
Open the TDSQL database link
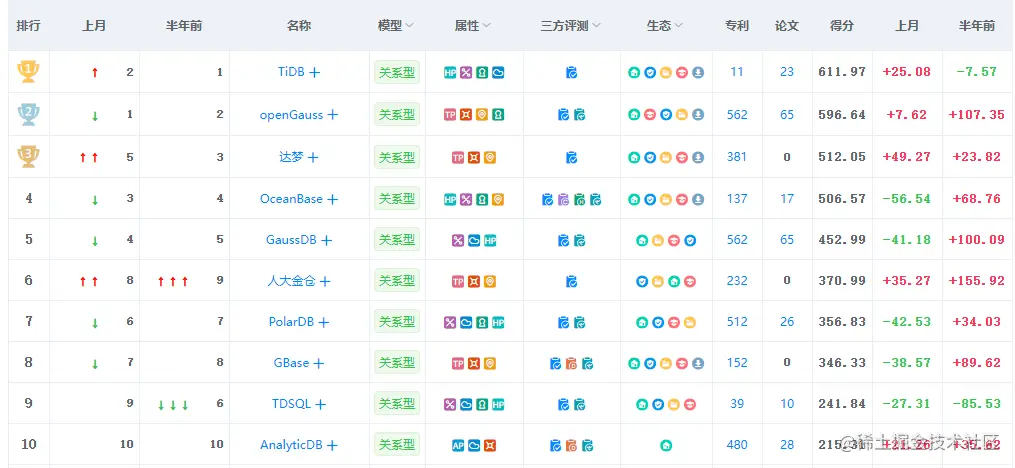click(292, 404)
